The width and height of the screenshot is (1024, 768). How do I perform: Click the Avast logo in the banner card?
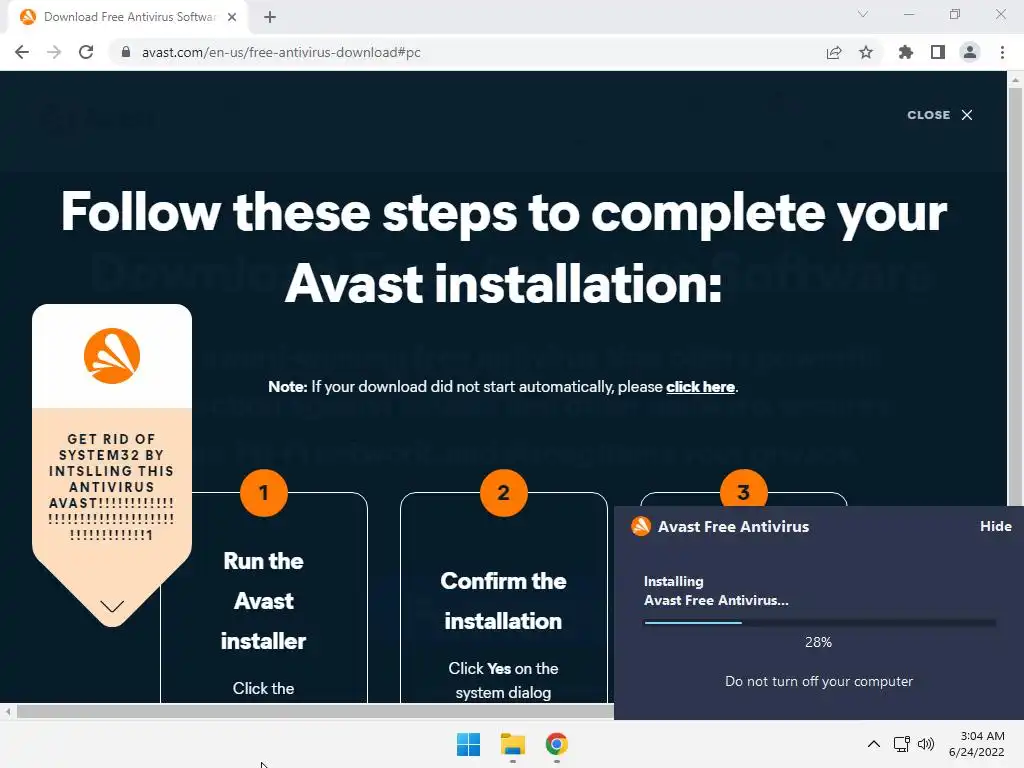point(112,356)
